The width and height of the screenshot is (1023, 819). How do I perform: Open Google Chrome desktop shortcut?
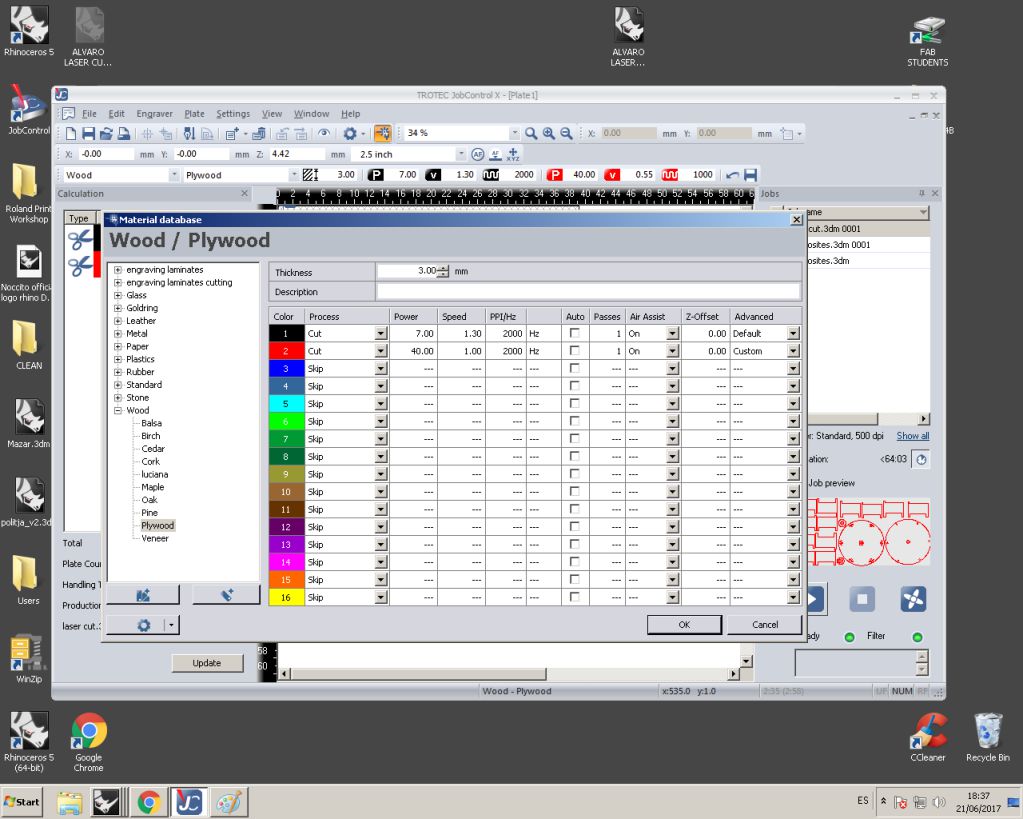point(89,743)
